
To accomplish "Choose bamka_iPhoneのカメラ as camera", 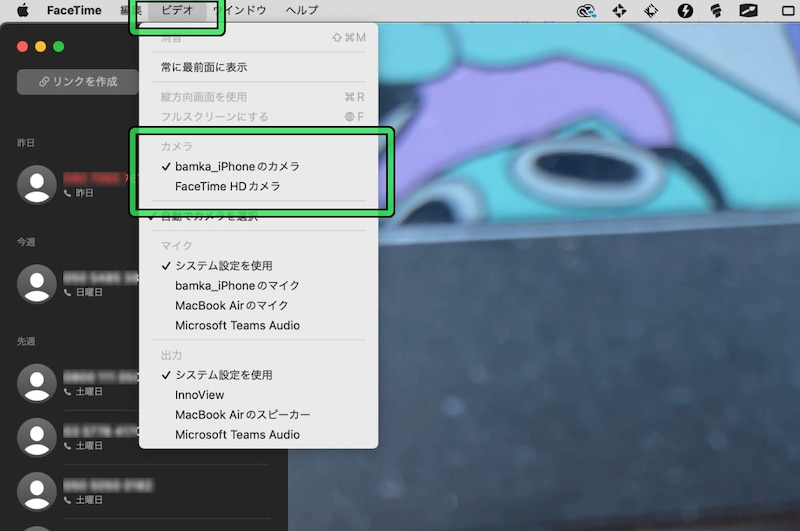I will [x=259, y=166].
